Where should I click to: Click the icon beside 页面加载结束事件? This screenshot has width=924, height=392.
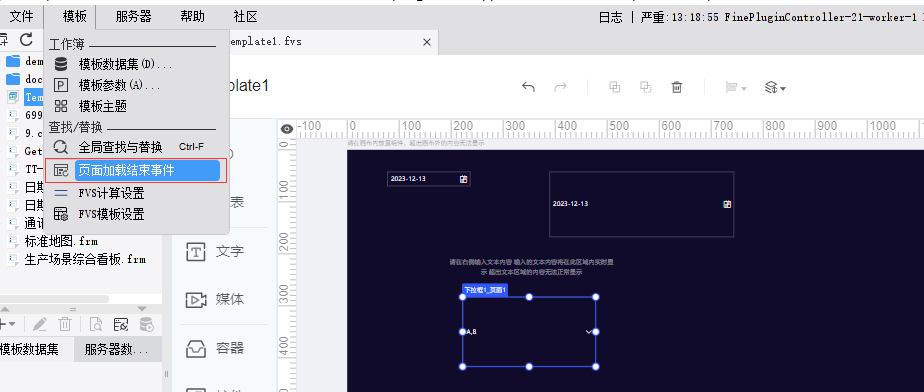pyautogui.click(x=61, y=170)
